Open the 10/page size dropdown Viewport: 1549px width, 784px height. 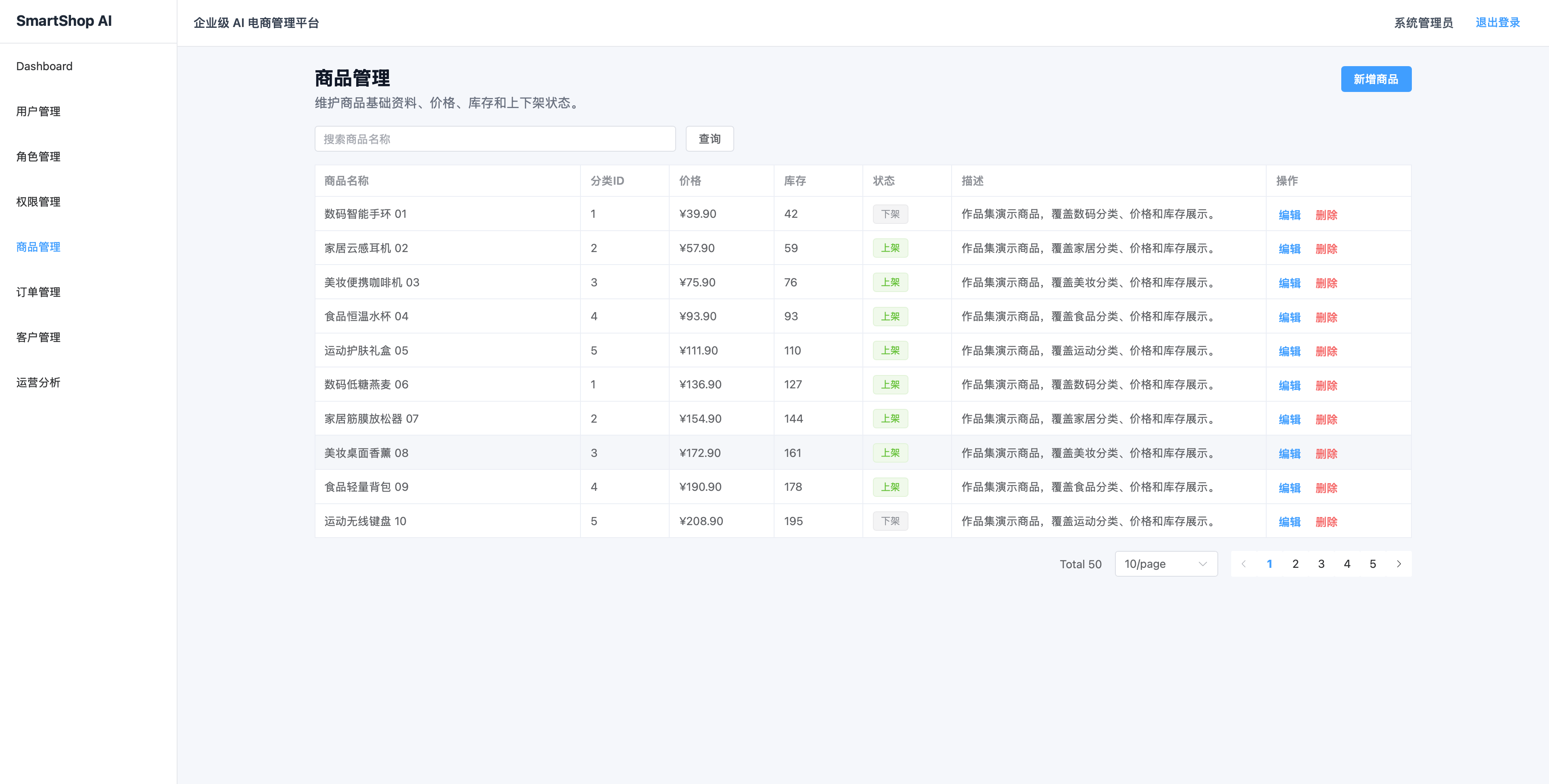(x=1166, y=564)
